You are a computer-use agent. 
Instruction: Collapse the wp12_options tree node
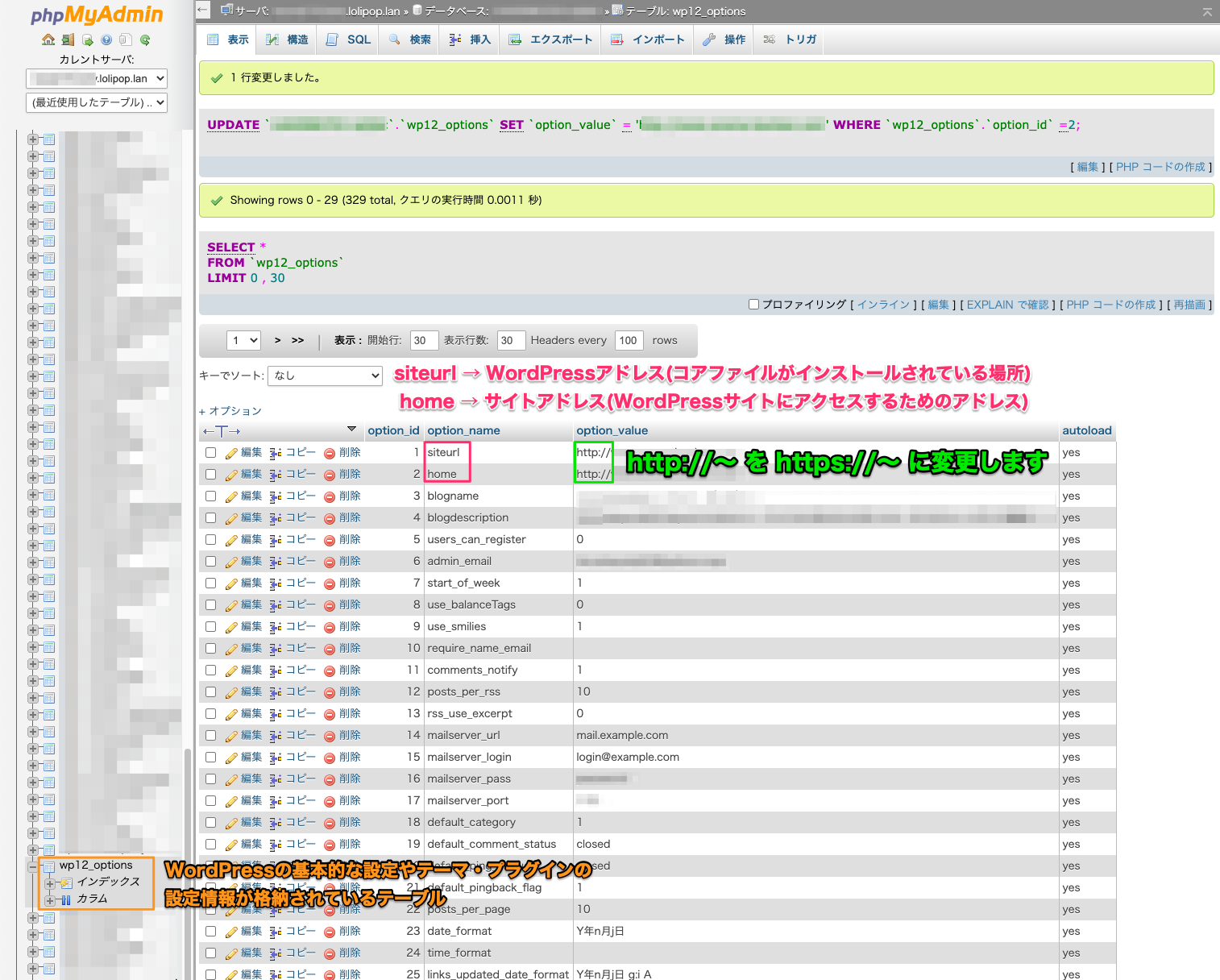coord(33,866)
